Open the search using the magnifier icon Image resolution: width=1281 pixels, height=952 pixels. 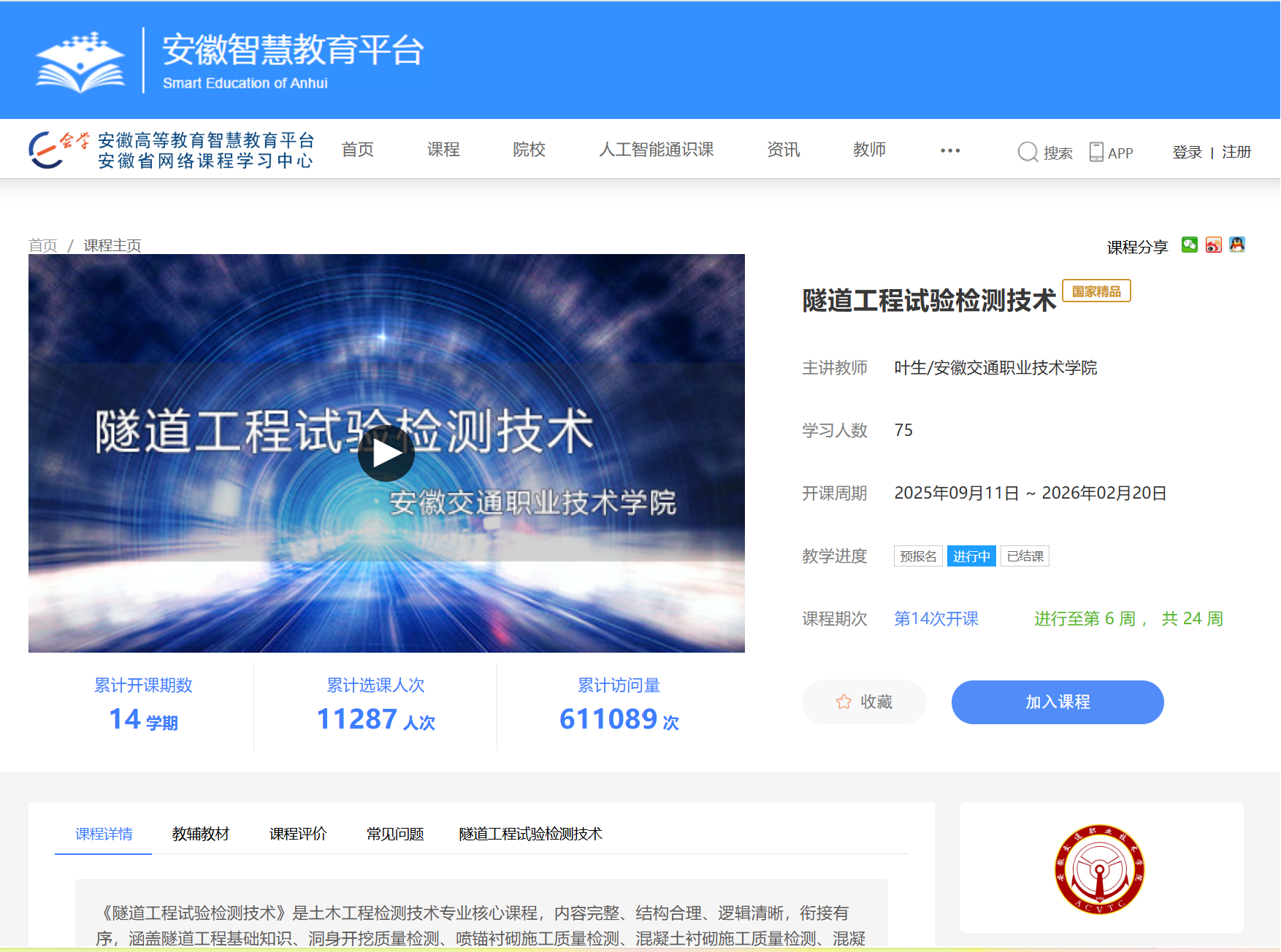click(x=1028, y=151)
